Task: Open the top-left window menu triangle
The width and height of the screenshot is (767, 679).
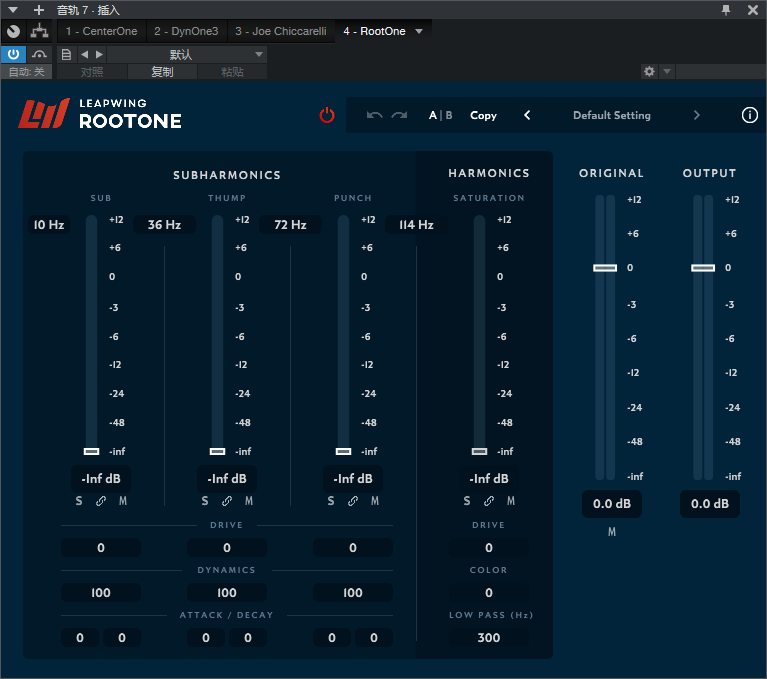Action: point(13,10)
